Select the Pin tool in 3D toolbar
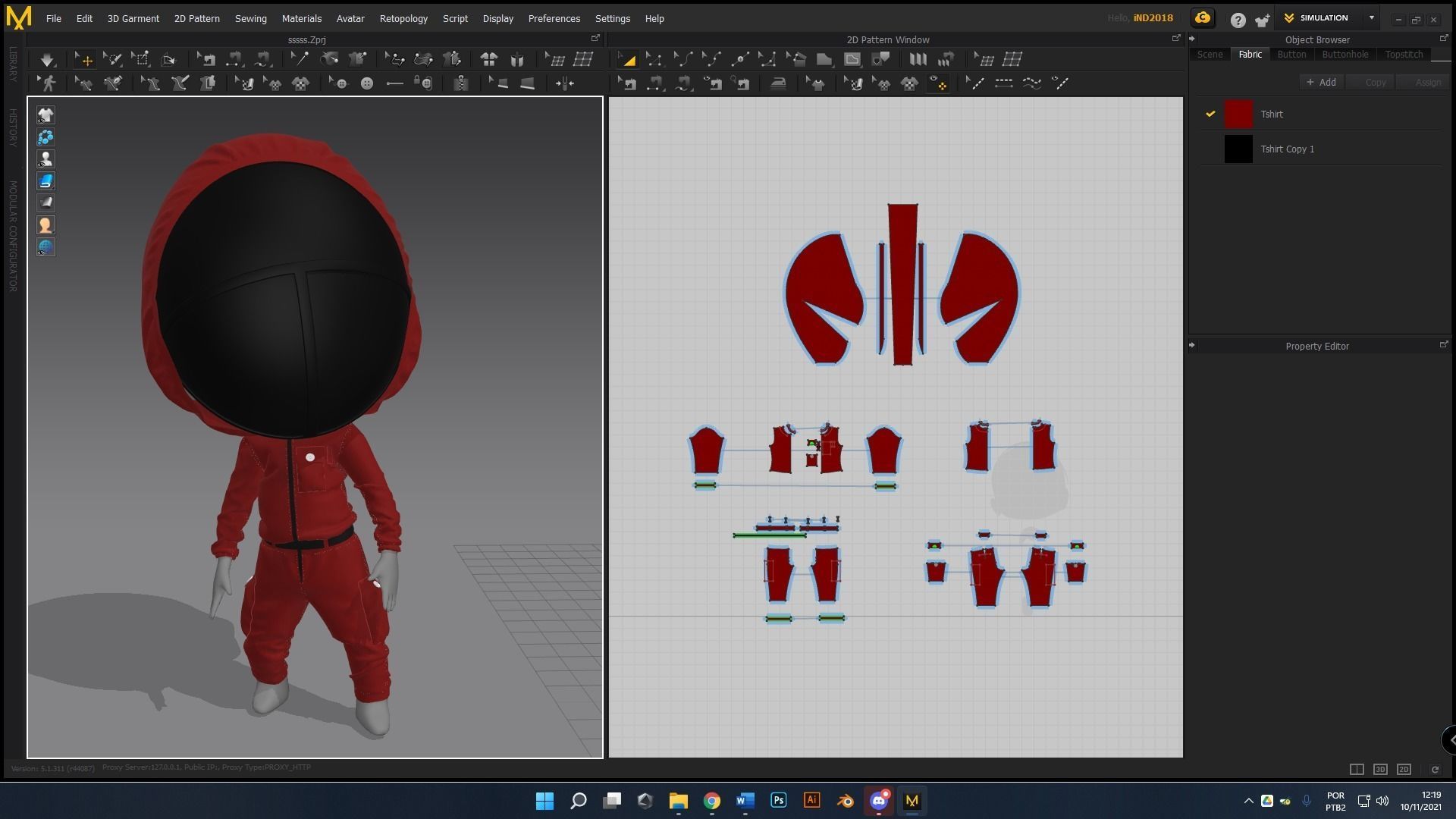Screen dimensions: 1456x819 coord(300,59)
